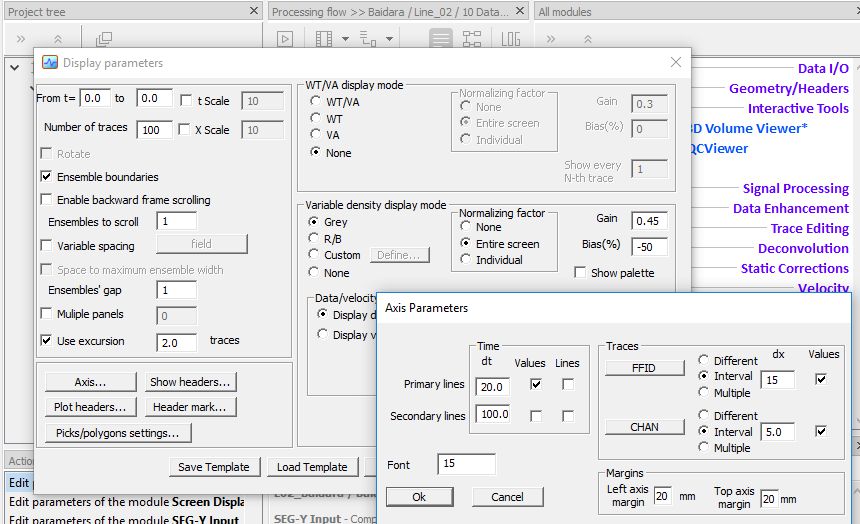The width and height of the screenshot is (860, 524).
Task: Click the double chevron in All modules panel
Action: (551, 39)
